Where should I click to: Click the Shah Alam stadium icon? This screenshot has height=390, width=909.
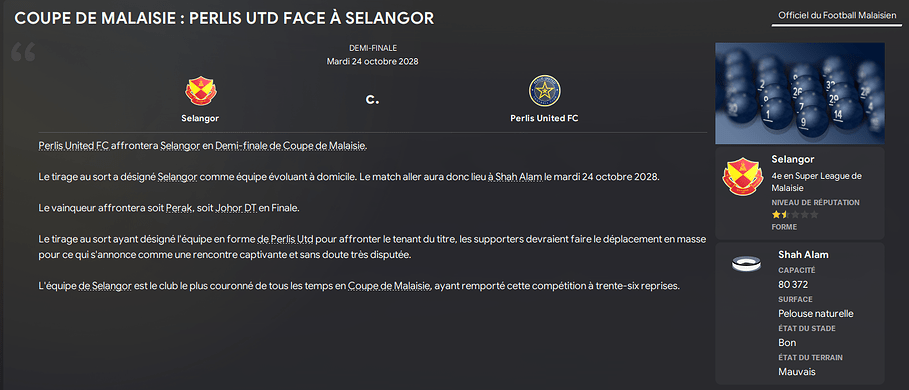point(746,265)
